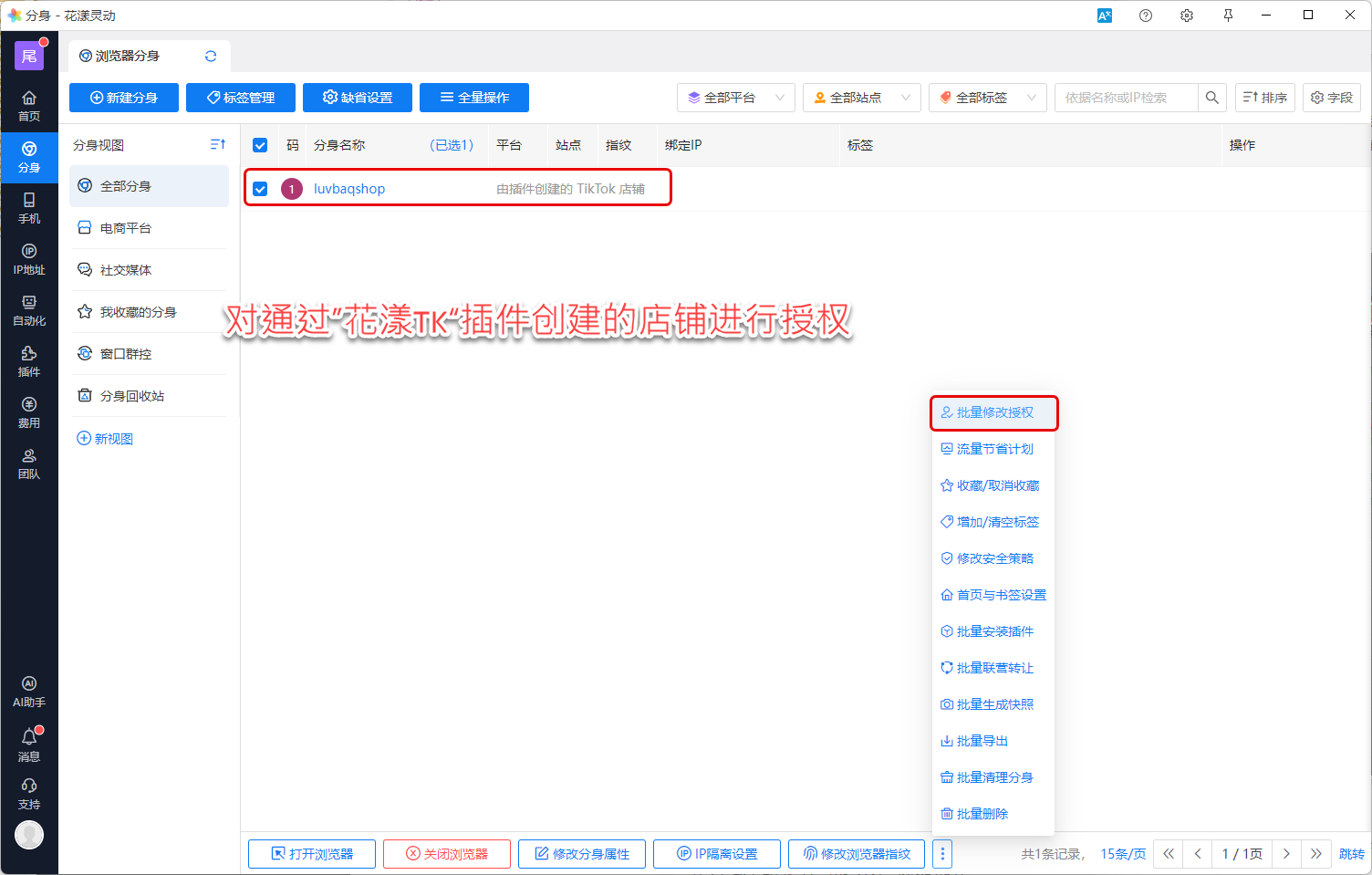
Task: Click the refresh icon on 浏览器分身 tab
Action: click(x=211, y=56)
